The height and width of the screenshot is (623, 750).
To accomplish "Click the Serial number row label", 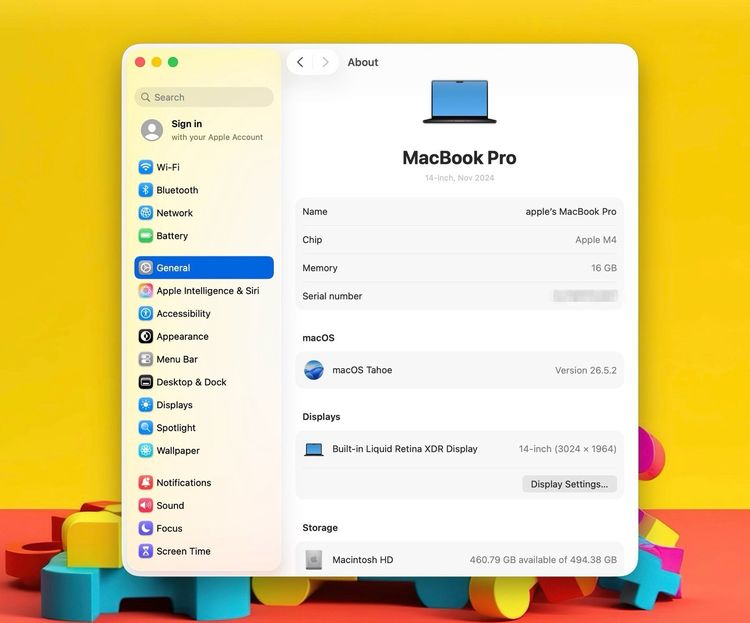I will [x=332, y=296].
